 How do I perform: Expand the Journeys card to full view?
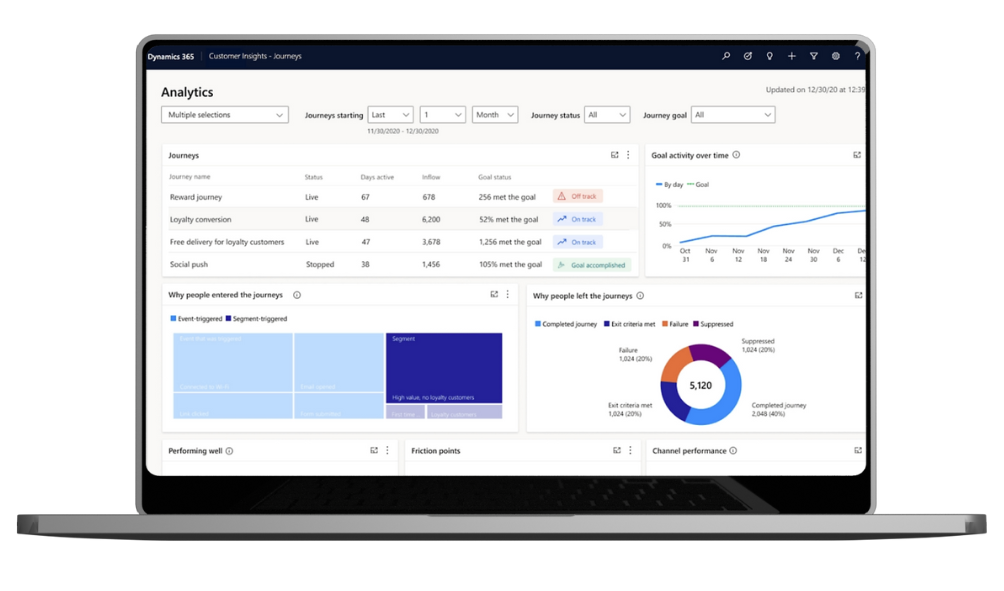click(615, 155)
